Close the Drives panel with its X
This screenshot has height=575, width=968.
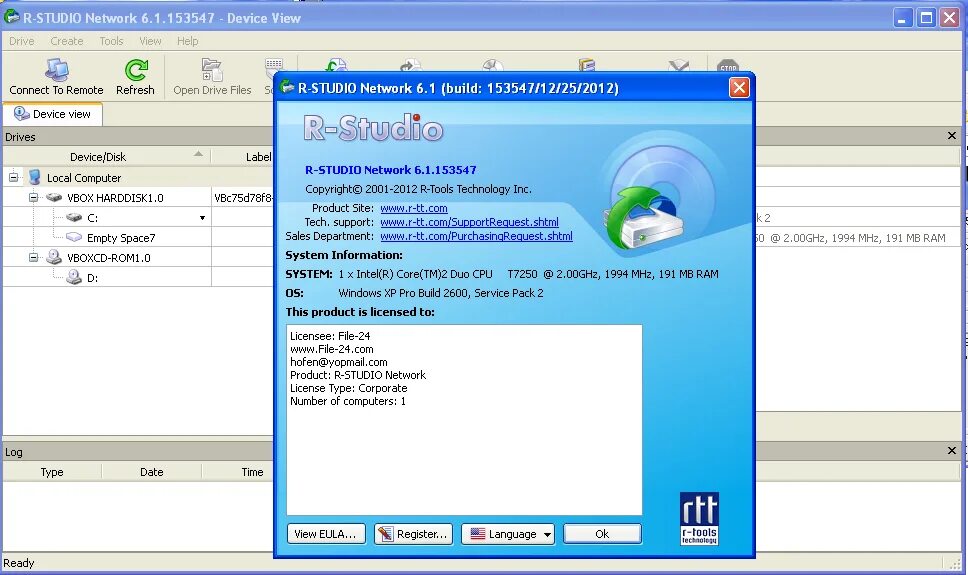coord(951,136)
